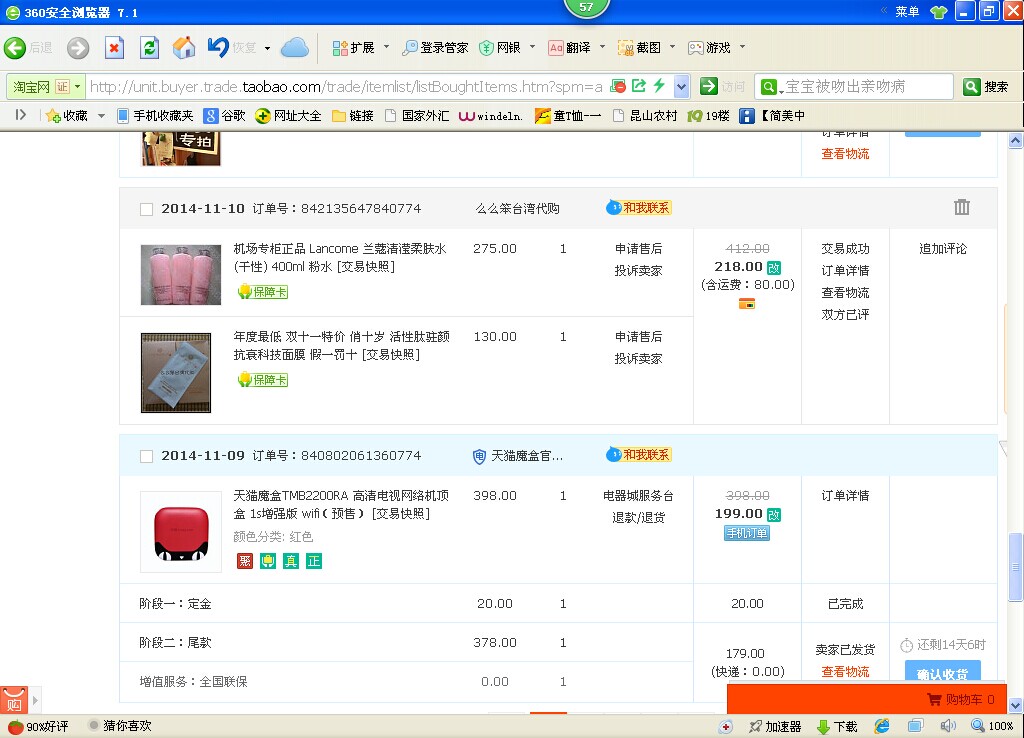Image resolution: width=1024 pixels, height=738 pixels.
Task: Open the 翻译 translate tool
Action: click(x=569, y=48)
